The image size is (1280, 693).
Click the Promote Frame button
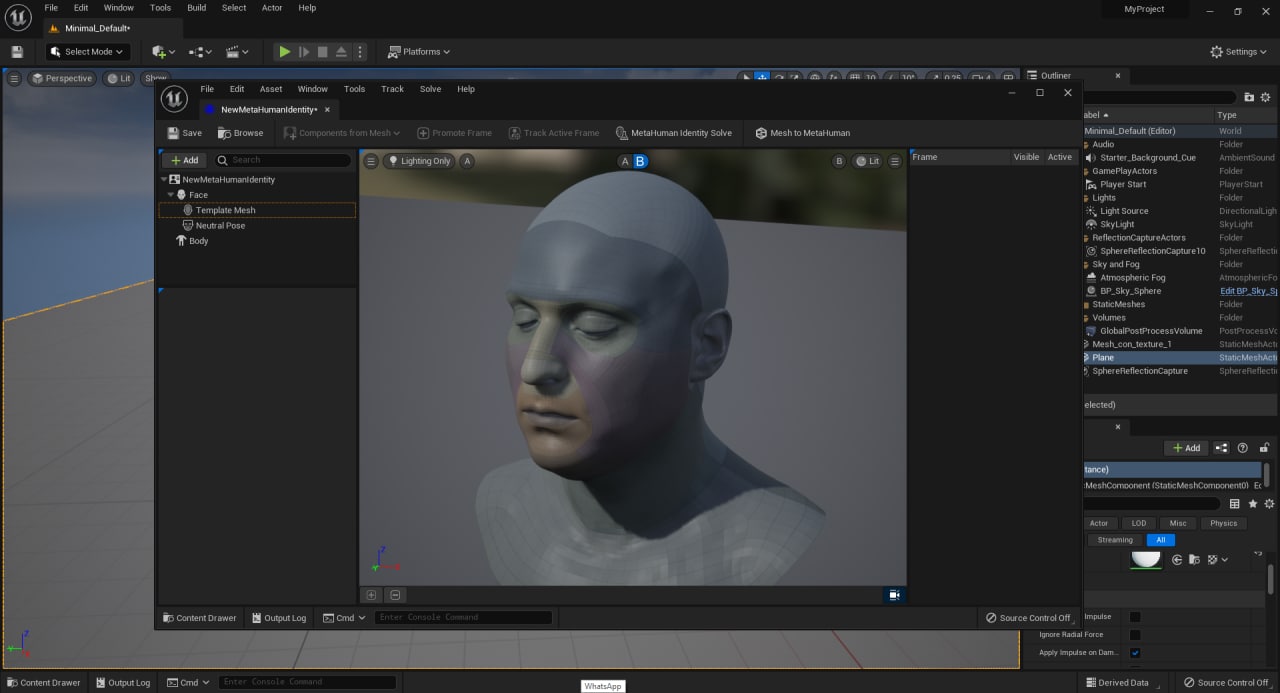(x=455, y=133)
